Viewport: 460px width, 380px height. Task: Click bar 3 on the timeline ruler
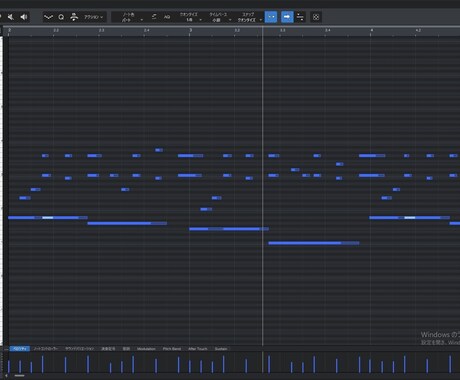[x=190, y=30]
